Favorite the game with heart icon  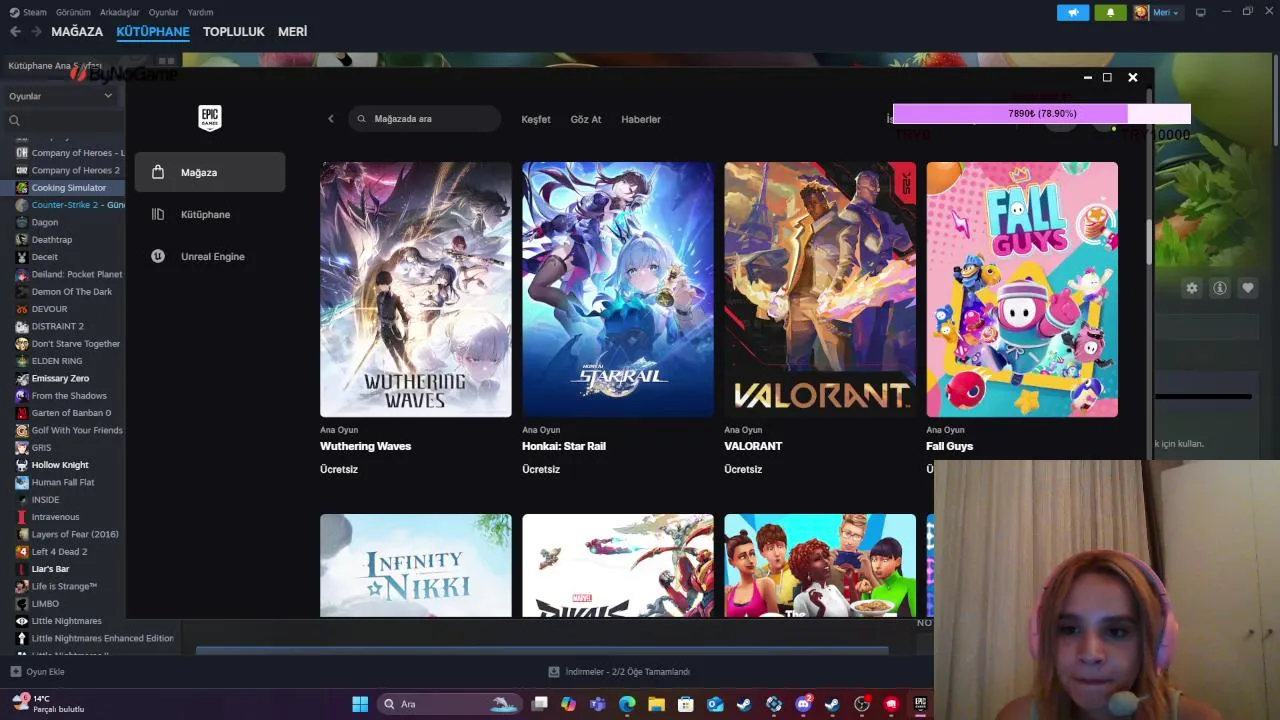click(1248, 288)
